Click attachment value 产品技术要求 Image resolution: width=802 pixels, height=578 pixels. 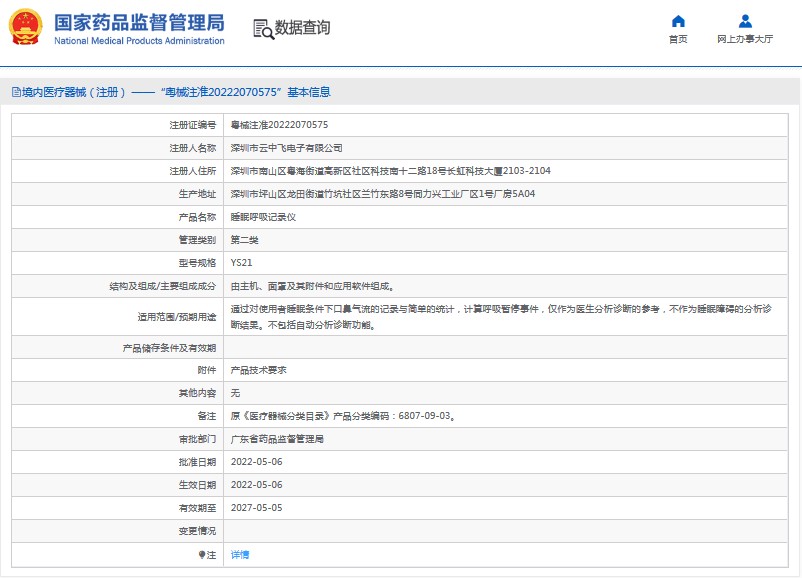pos(258,370)
